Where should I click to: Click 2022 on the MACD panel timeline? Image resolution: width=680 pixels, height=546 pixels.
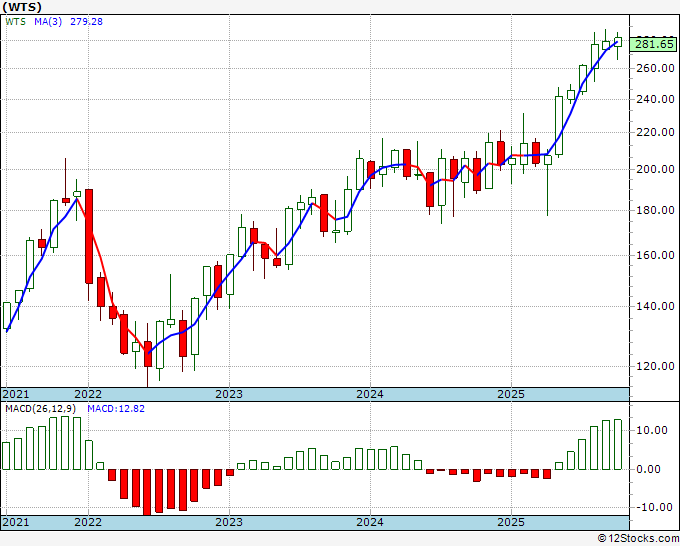[88, 522]
